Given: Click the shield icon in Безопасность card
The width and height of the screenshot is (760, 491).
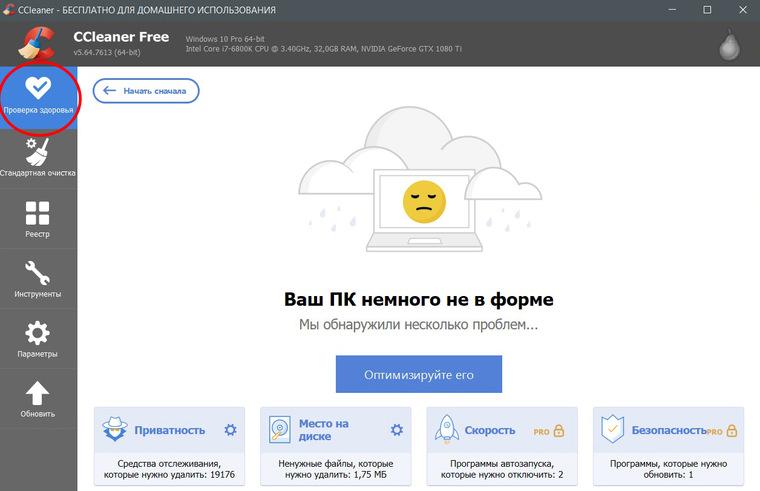Looking at the screenshot, I should (612, 429).
